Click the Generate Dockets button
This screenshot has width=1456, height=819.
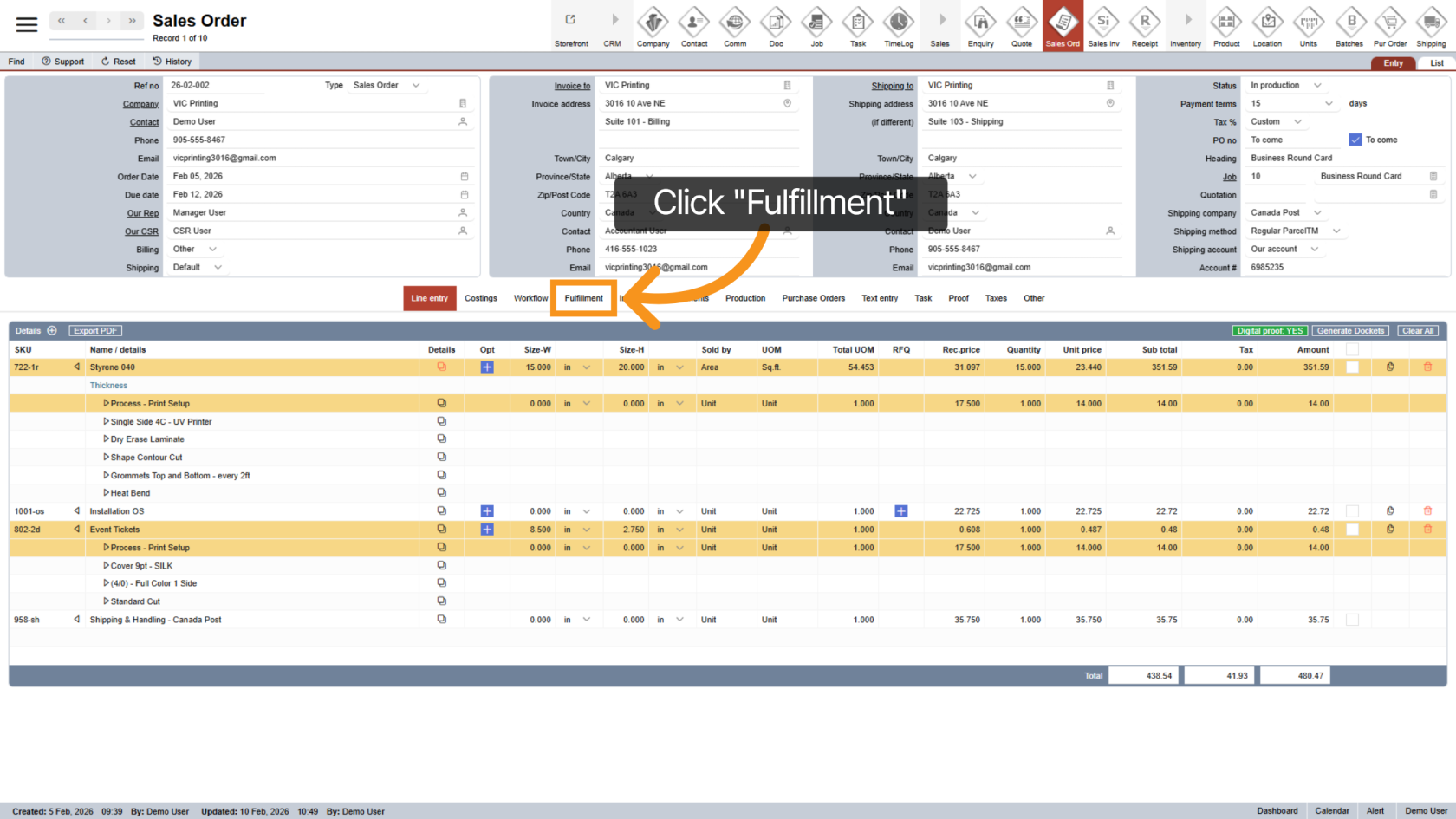[1350, 330]
